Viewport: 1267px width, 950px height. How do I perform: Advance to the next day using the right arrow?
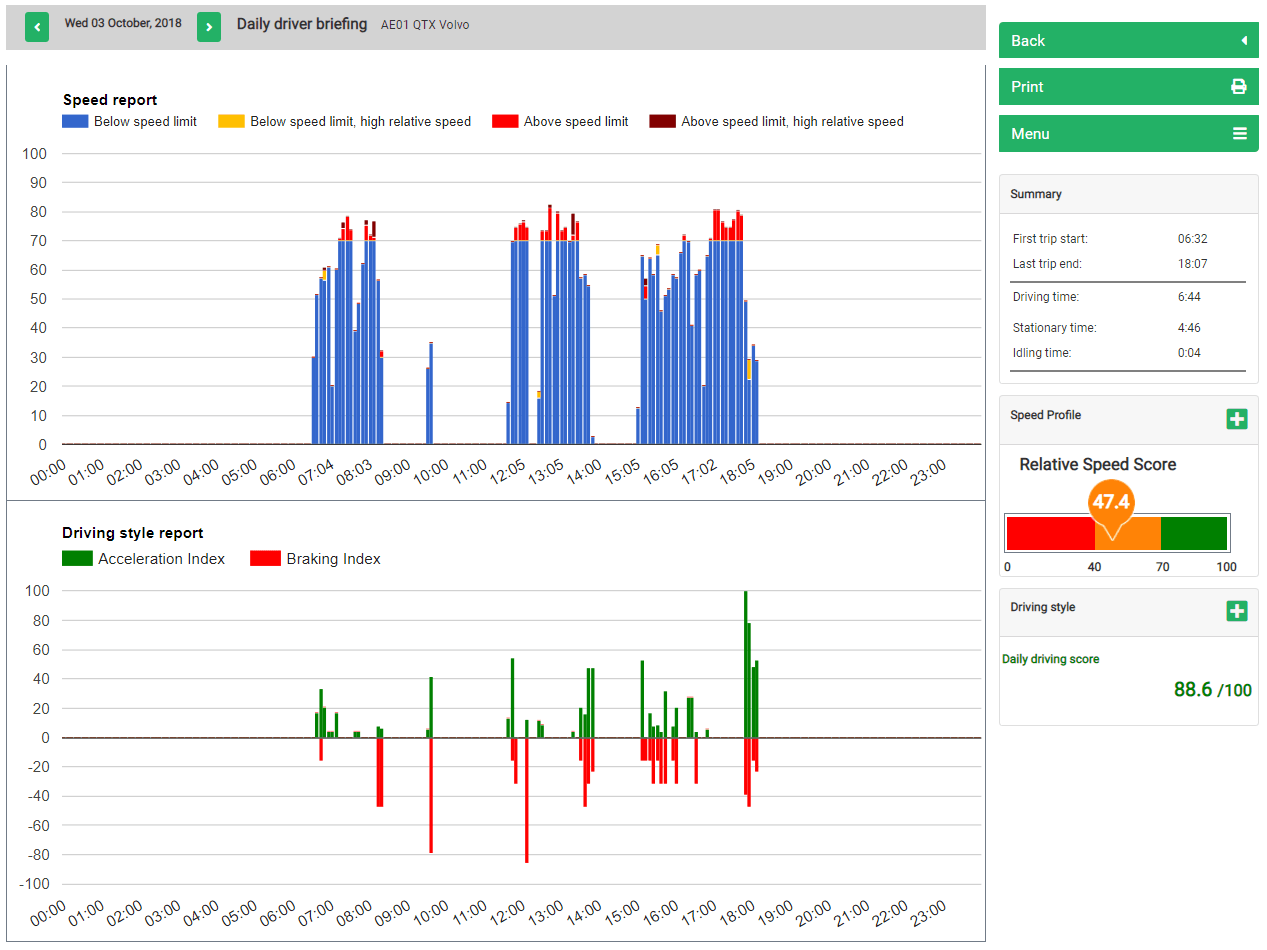[x=209, y=27]
